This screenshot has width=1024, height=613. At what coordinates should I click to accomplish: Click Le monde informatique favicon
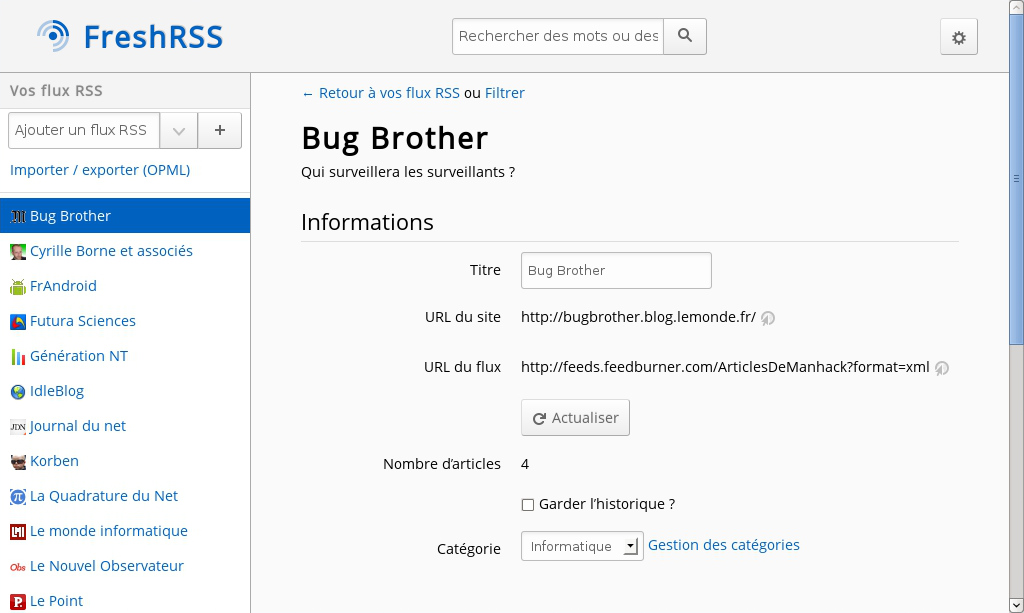(18, 531)
